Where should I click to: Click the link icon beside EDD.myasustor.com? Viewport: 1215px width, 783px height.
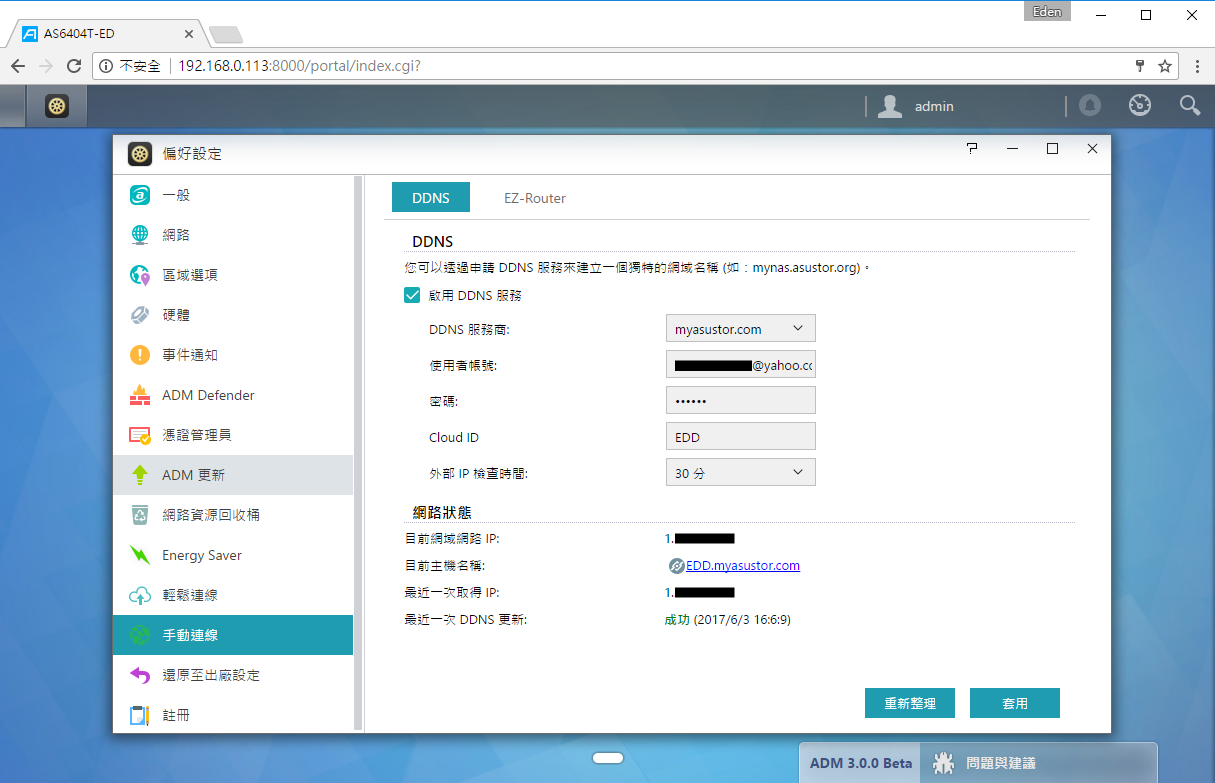[677, 566]
